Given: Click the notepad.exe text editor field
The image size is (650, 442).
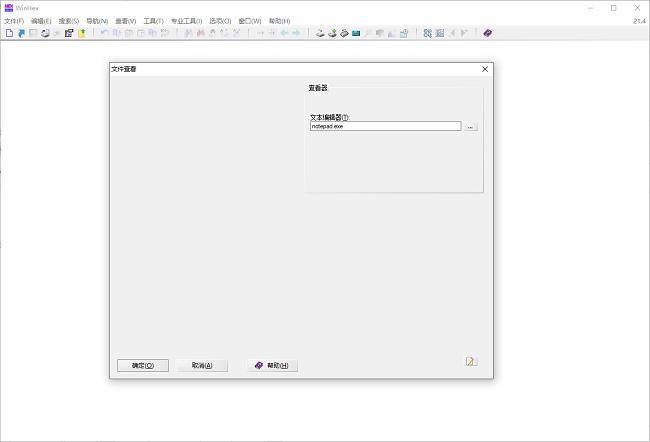Looking at the screenshot, I should (x=385, y=127).
